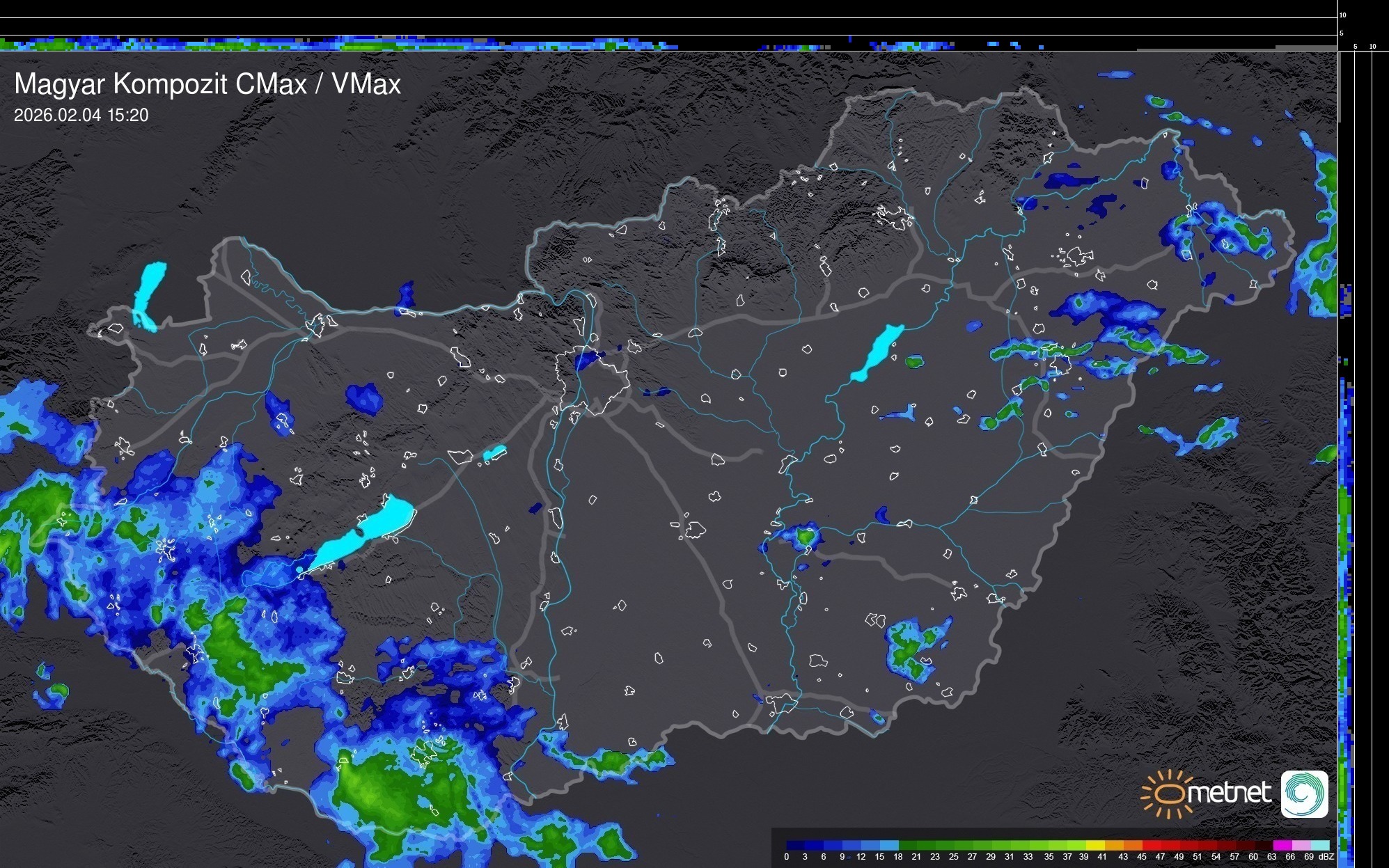This screenshot has height=868, width=1389.
Task: Click the metnet wordmark text
Action: click(1230, 794)
